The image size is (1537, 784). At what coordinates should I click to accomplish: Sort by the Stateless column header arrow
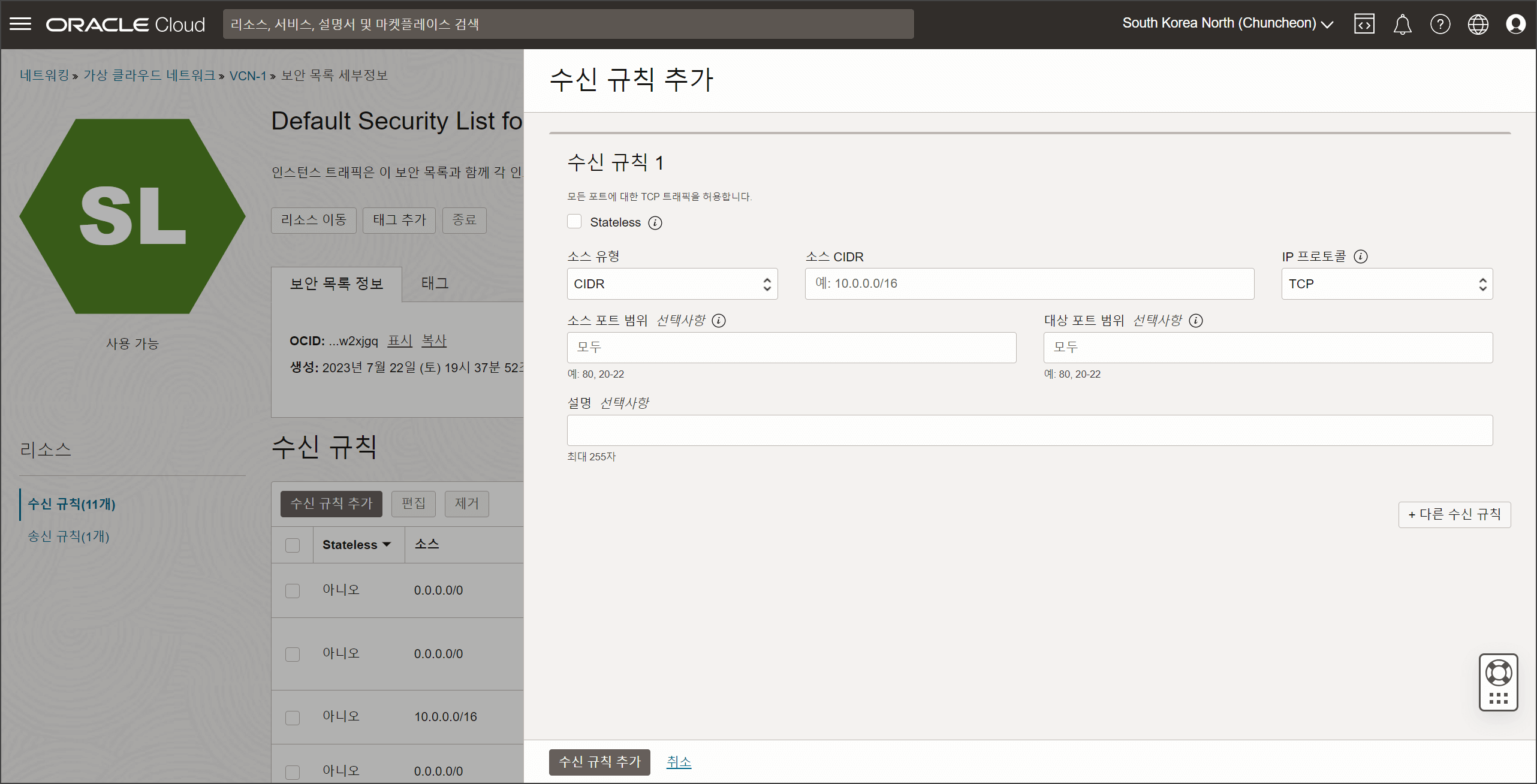pos(387,545)
